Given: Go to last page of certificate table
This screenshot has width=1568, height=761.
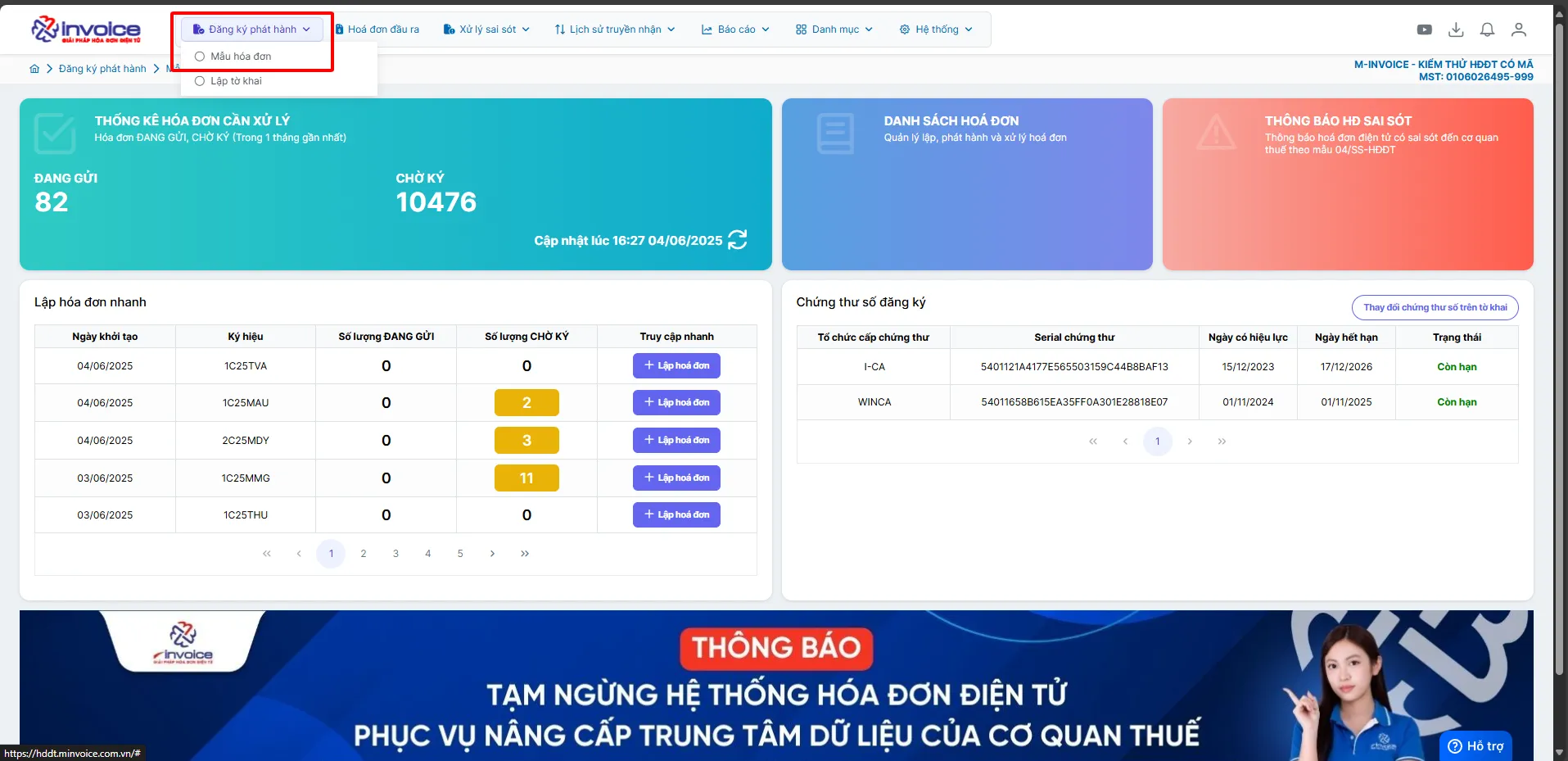Looking at the screenshot, I should point(1222,442).
